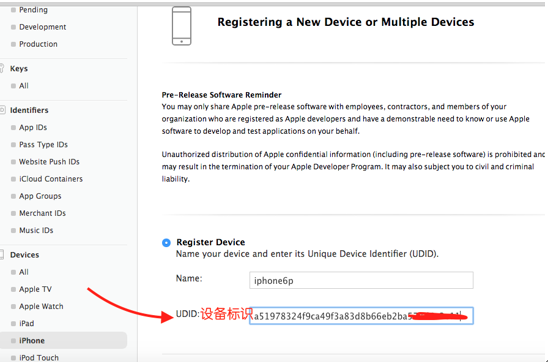This screenshot has width=548, height=362.
Task: Click the Identifiers section icon
Action: pyautogui.click(x=2, y=110)
